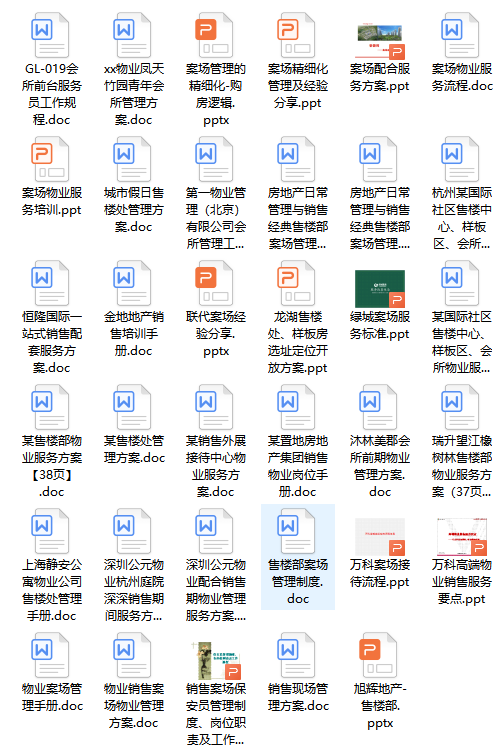Select 案场物业服务流程.doc document icon
The width and height of the screenshot is (504, 750).
click(461, 35)
